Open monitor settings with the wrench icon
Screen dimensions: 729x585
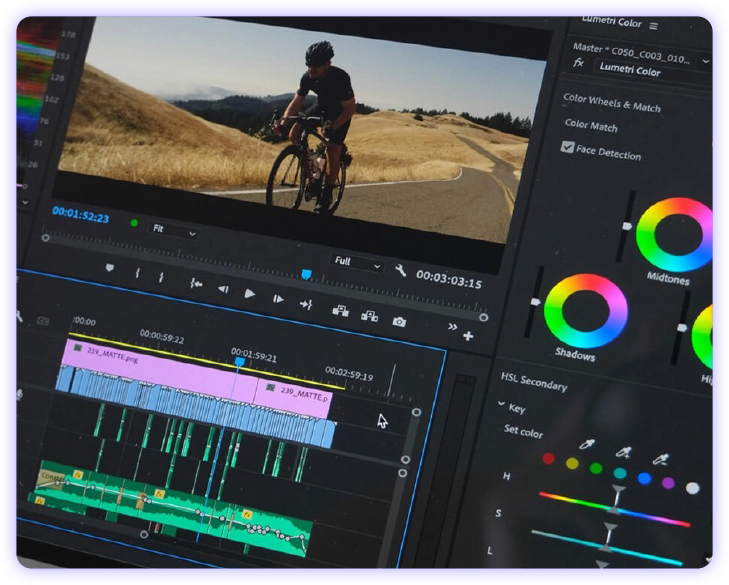[x=401, y=270]
